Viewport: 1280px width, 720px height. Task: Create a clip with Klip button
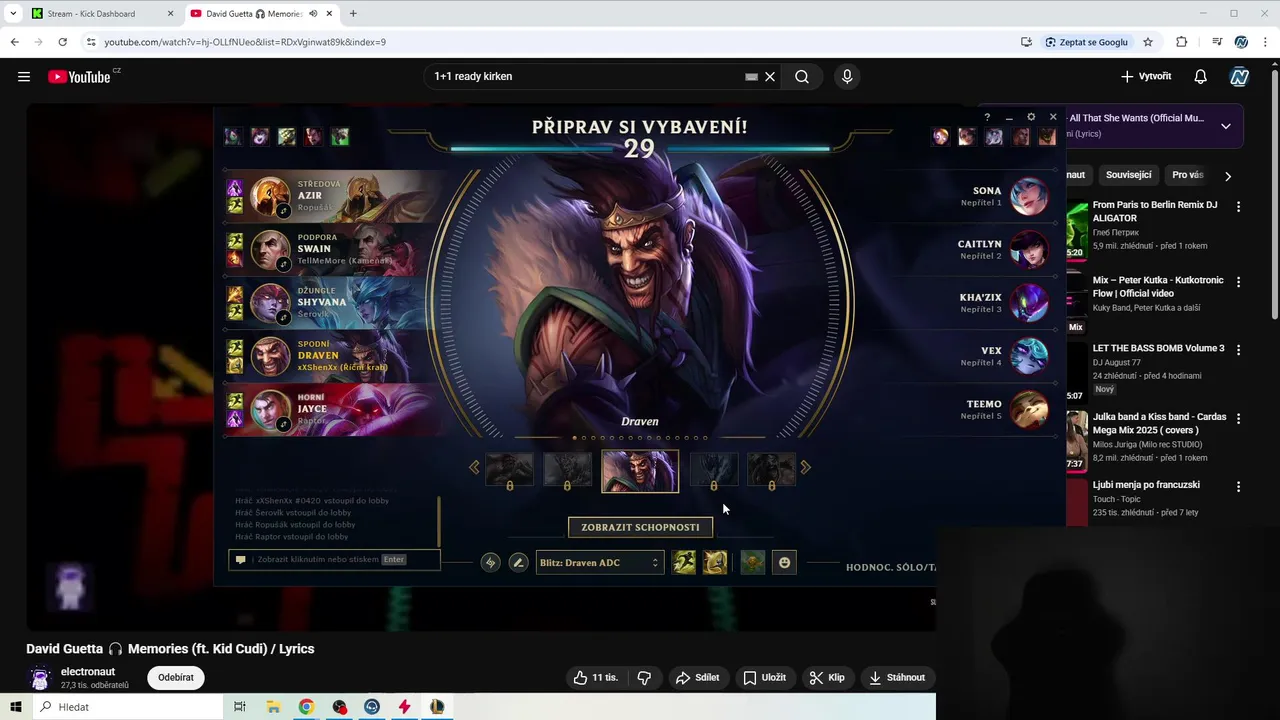pyautogui.click(x=827, y=678)
